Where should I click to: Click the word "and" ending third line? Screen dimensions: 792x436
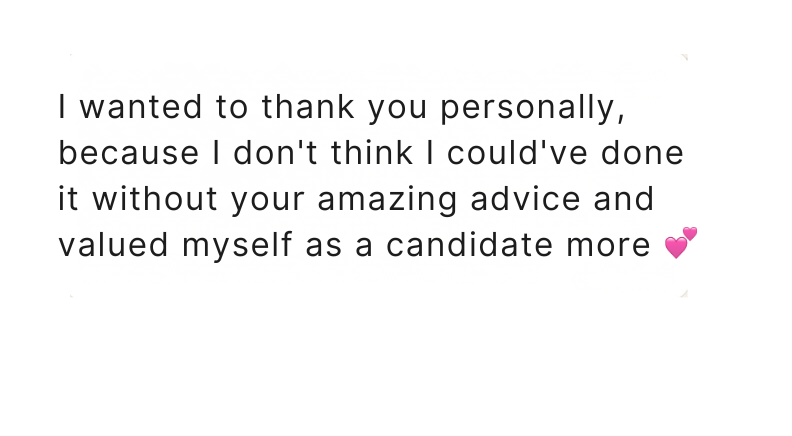[x=624, y=199]
